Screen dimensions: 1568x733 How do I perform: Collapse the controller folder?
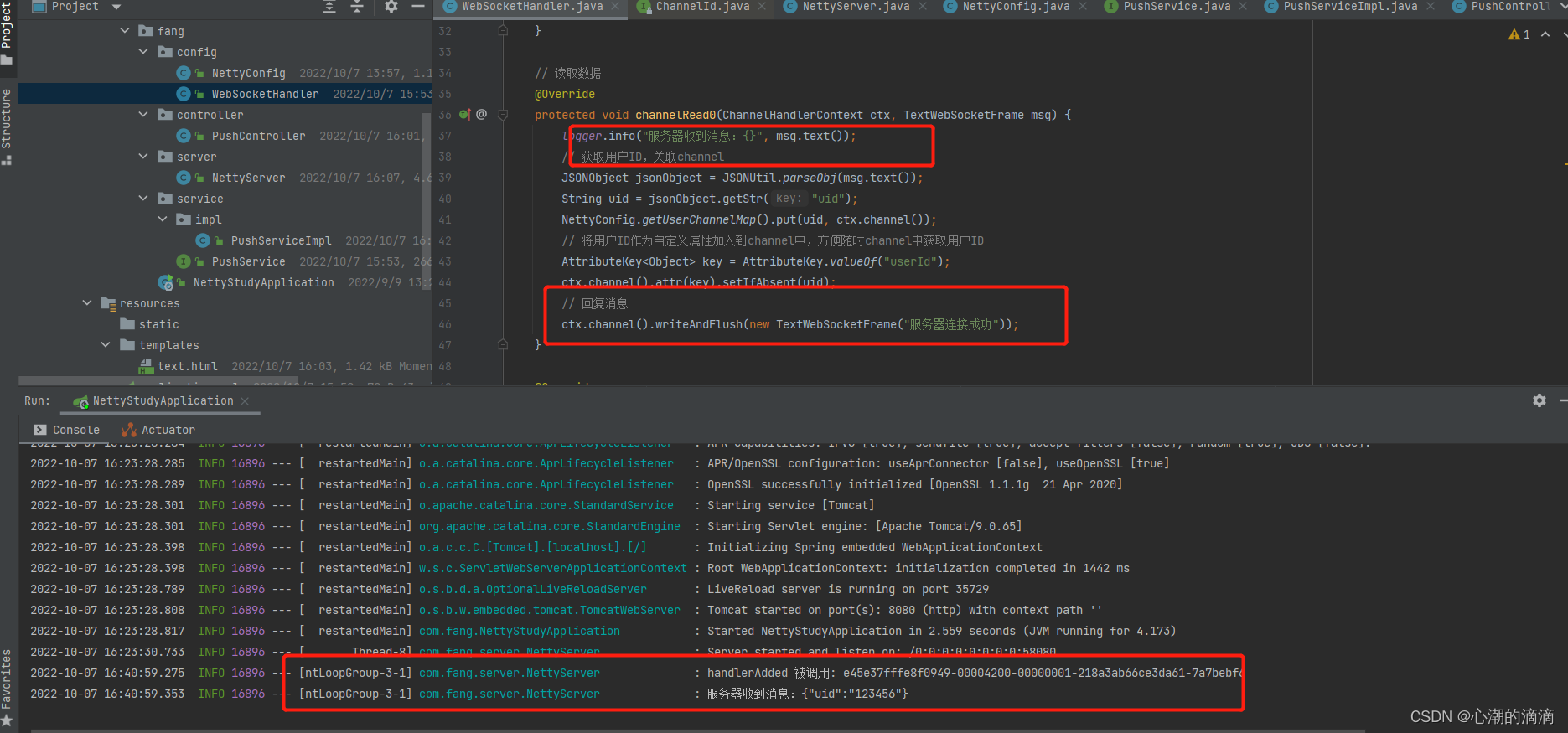click(143, 115)
